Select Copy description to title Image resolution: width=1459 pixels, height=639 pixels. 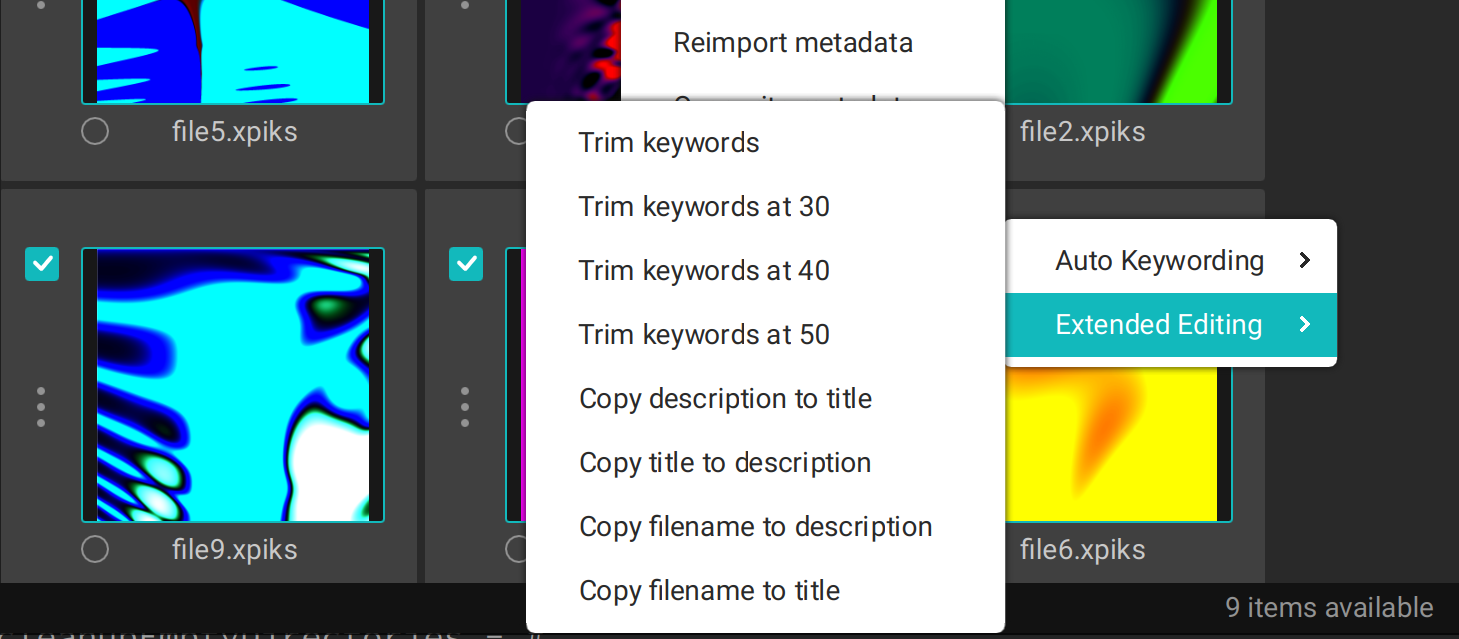725,398
